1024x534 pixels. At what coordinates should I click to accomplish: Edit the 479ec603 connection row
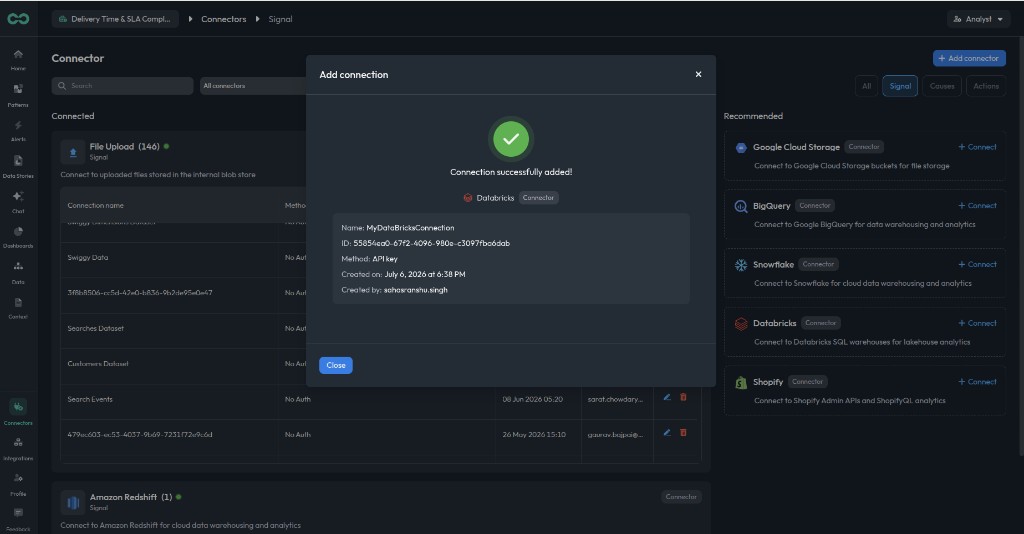667,432
